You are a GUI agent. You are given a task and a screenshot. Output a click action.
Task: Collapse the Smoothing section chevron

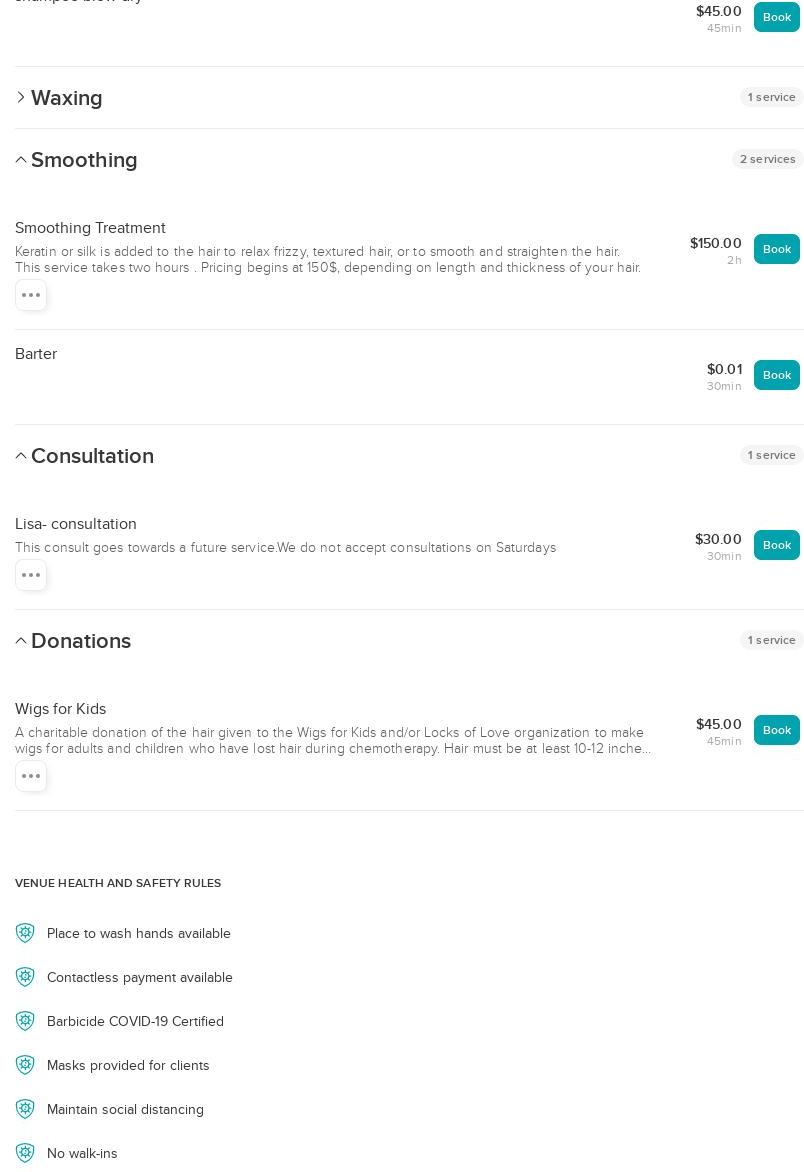click(21, 160)
